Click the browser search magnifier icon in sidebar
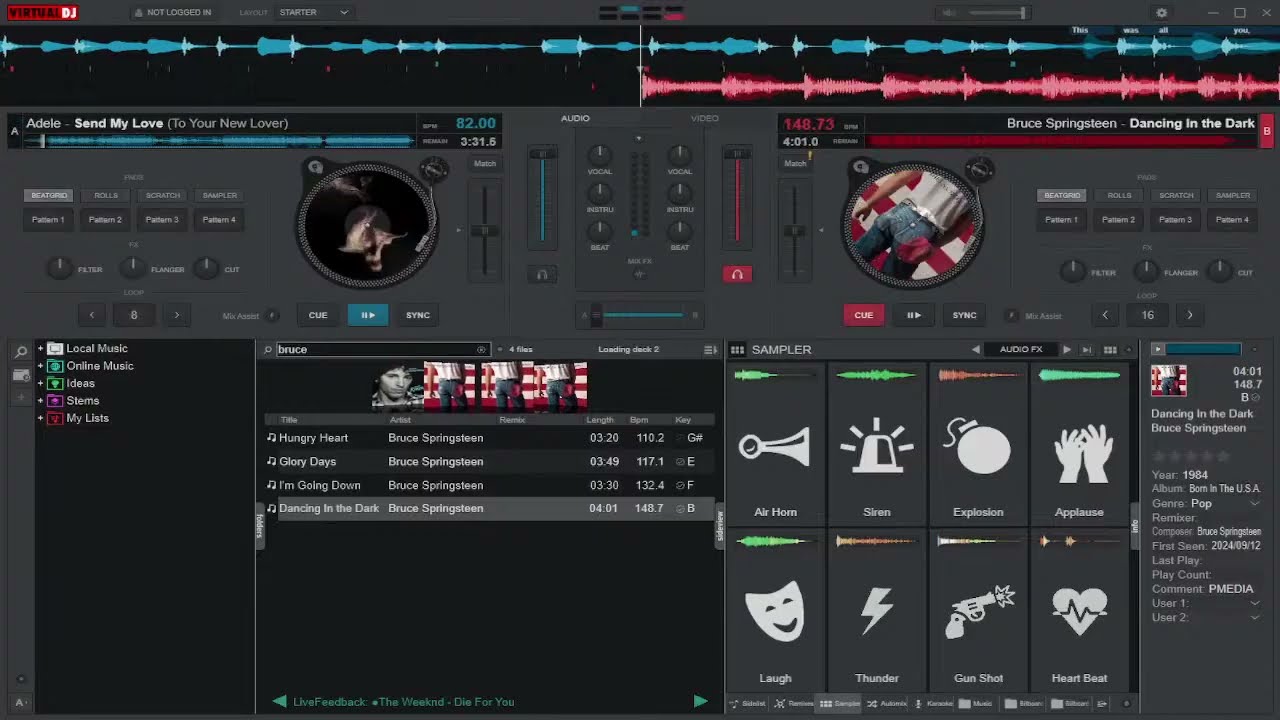This screenshot has width=1280, height=720. [x=21, y=352]
